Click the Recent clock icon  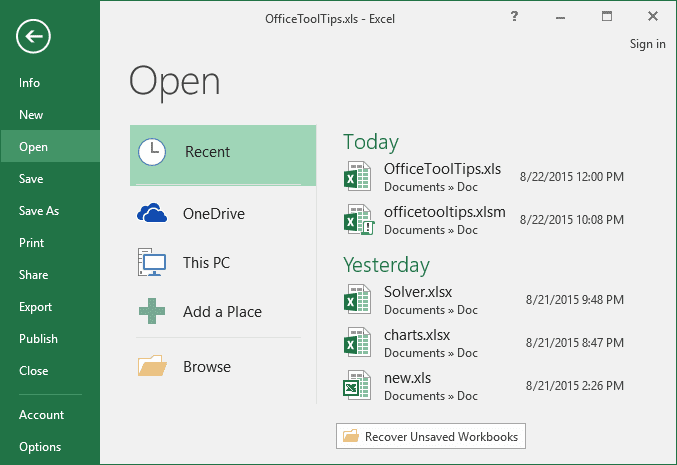(152, 152)
